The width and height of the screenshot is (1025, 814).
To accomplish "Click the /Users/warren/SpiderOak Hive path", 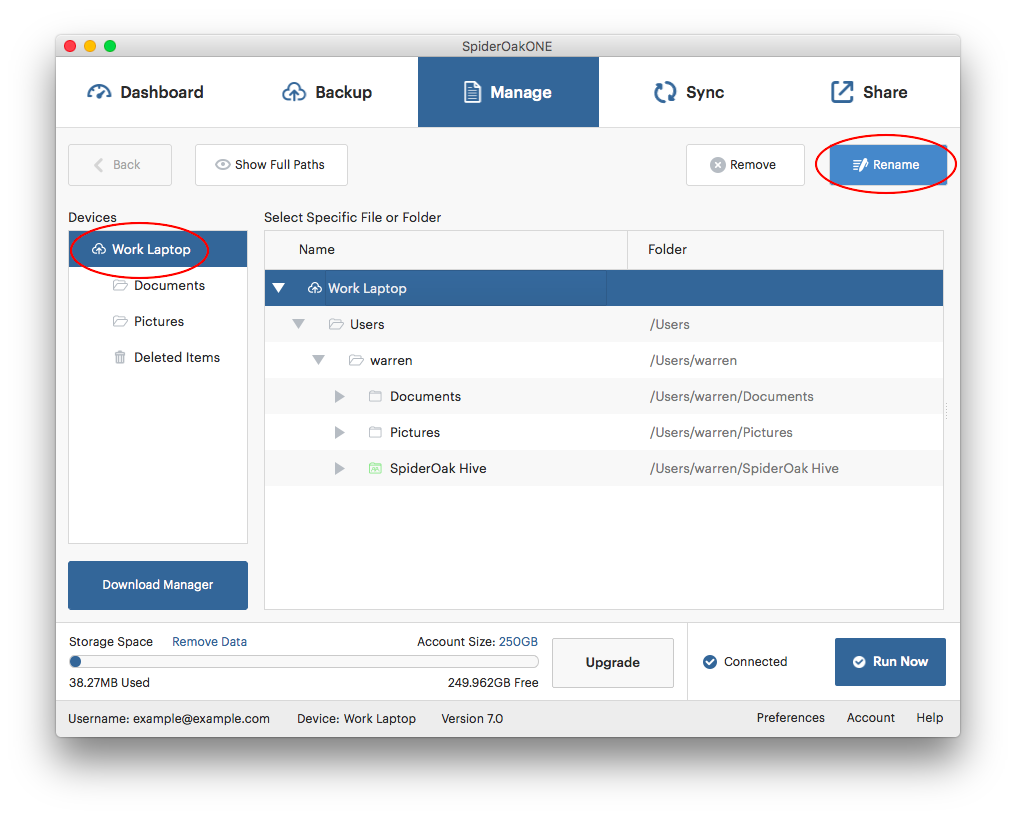I will click(744, 468).
